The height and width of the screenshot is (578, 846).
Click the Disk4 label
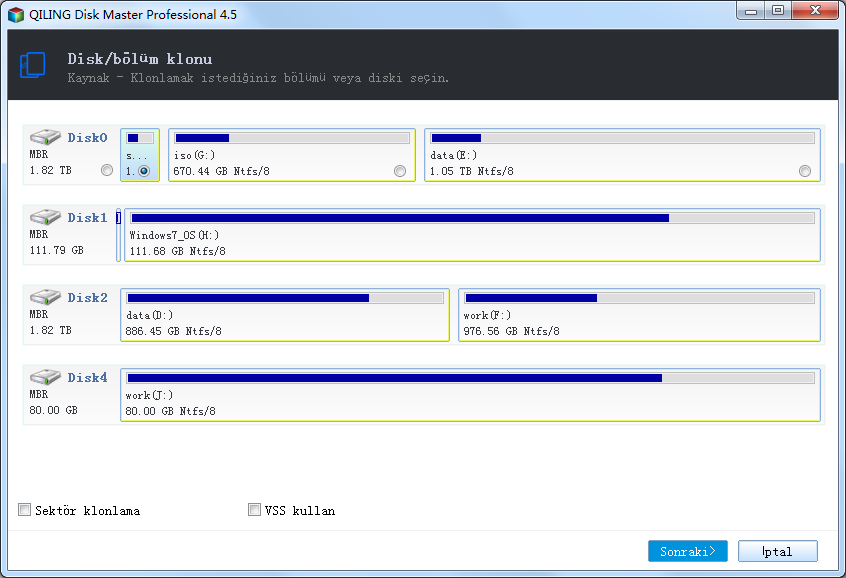pos(87,377)
